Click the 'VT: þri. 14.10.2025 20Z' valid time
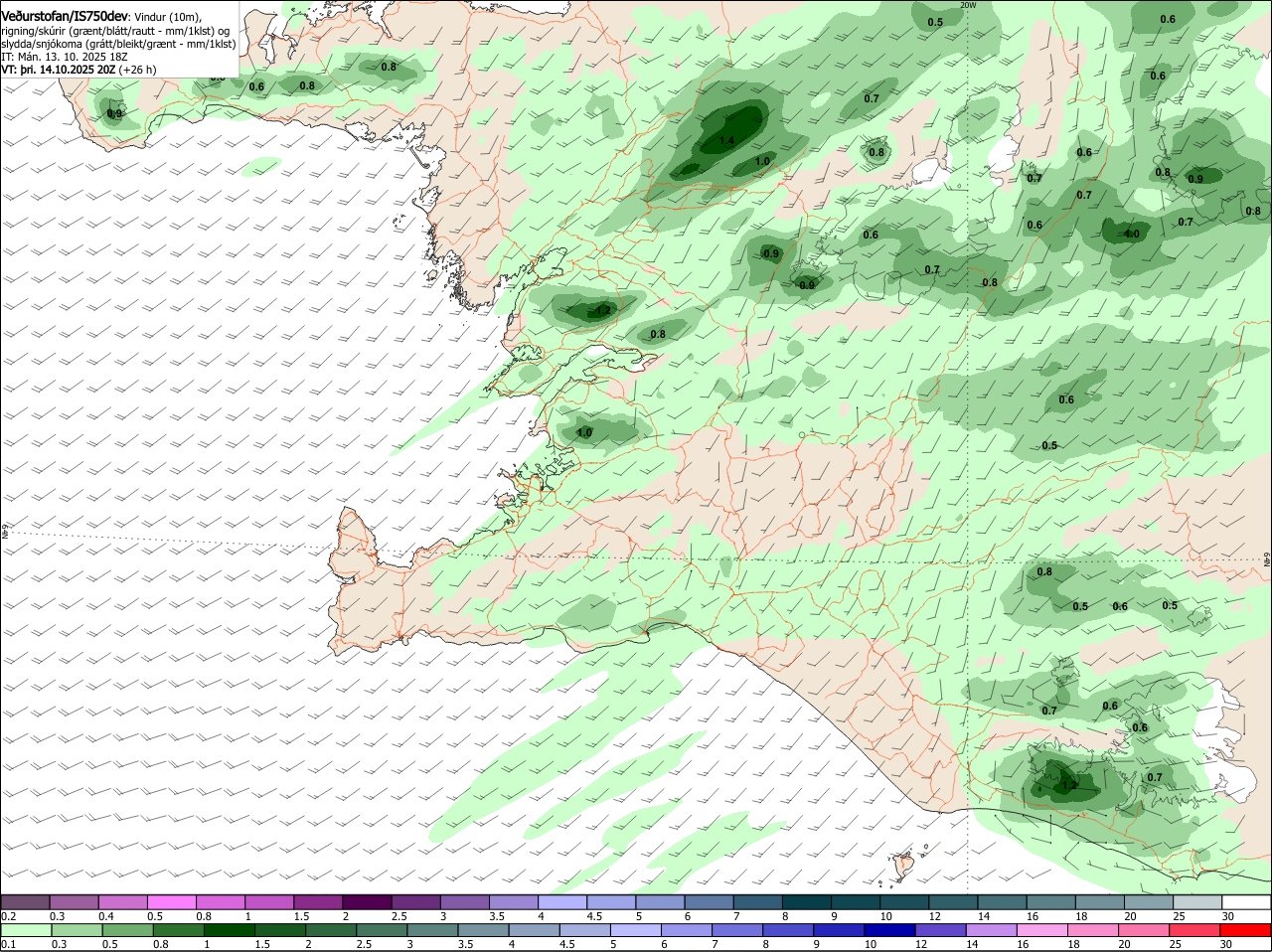 click(x=58, y=71)
